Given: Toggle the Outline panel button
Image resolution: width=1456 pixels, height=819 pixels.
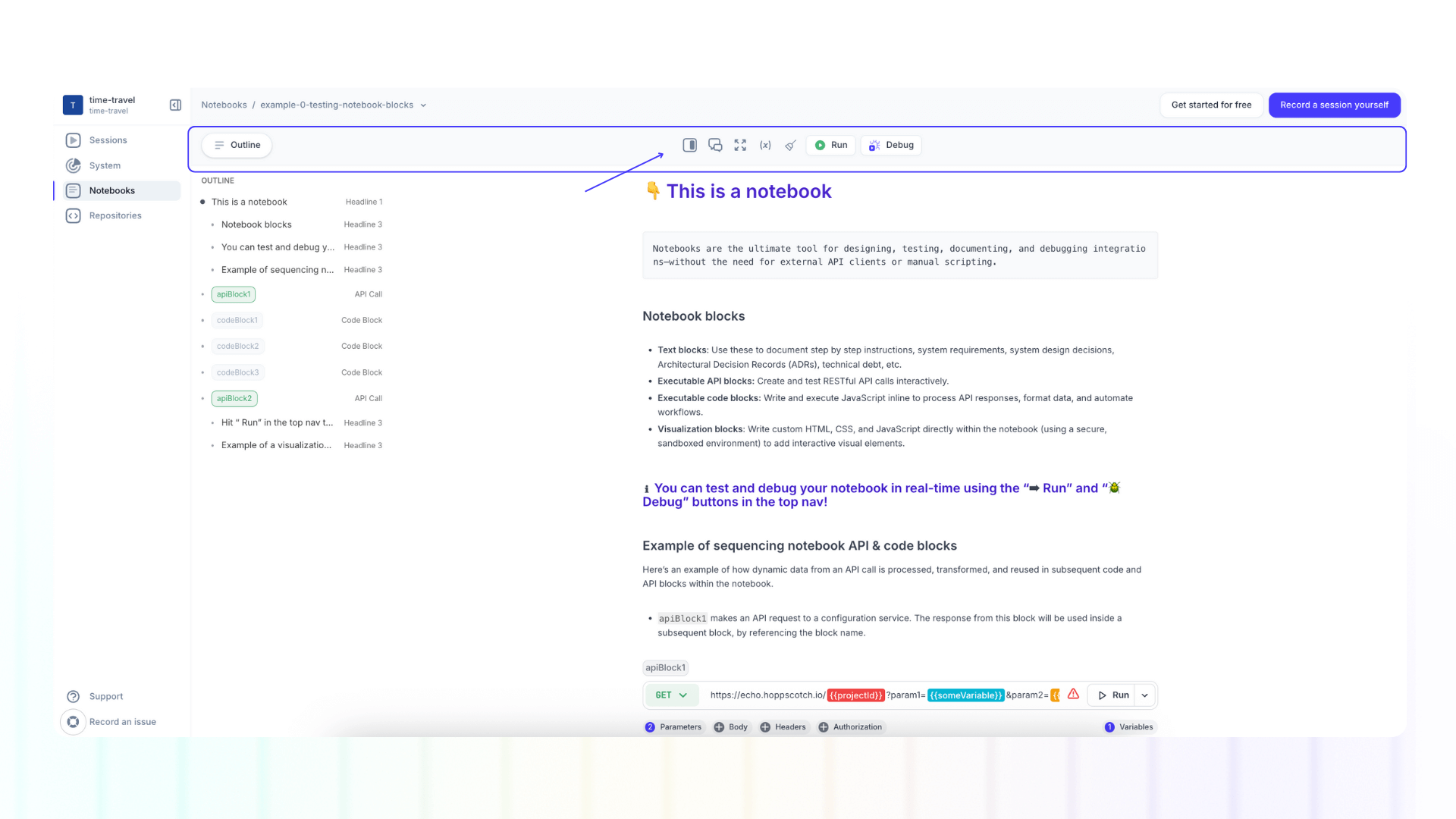Looking at the screenshot, I should pyautogui.click(x=237, y=145).
